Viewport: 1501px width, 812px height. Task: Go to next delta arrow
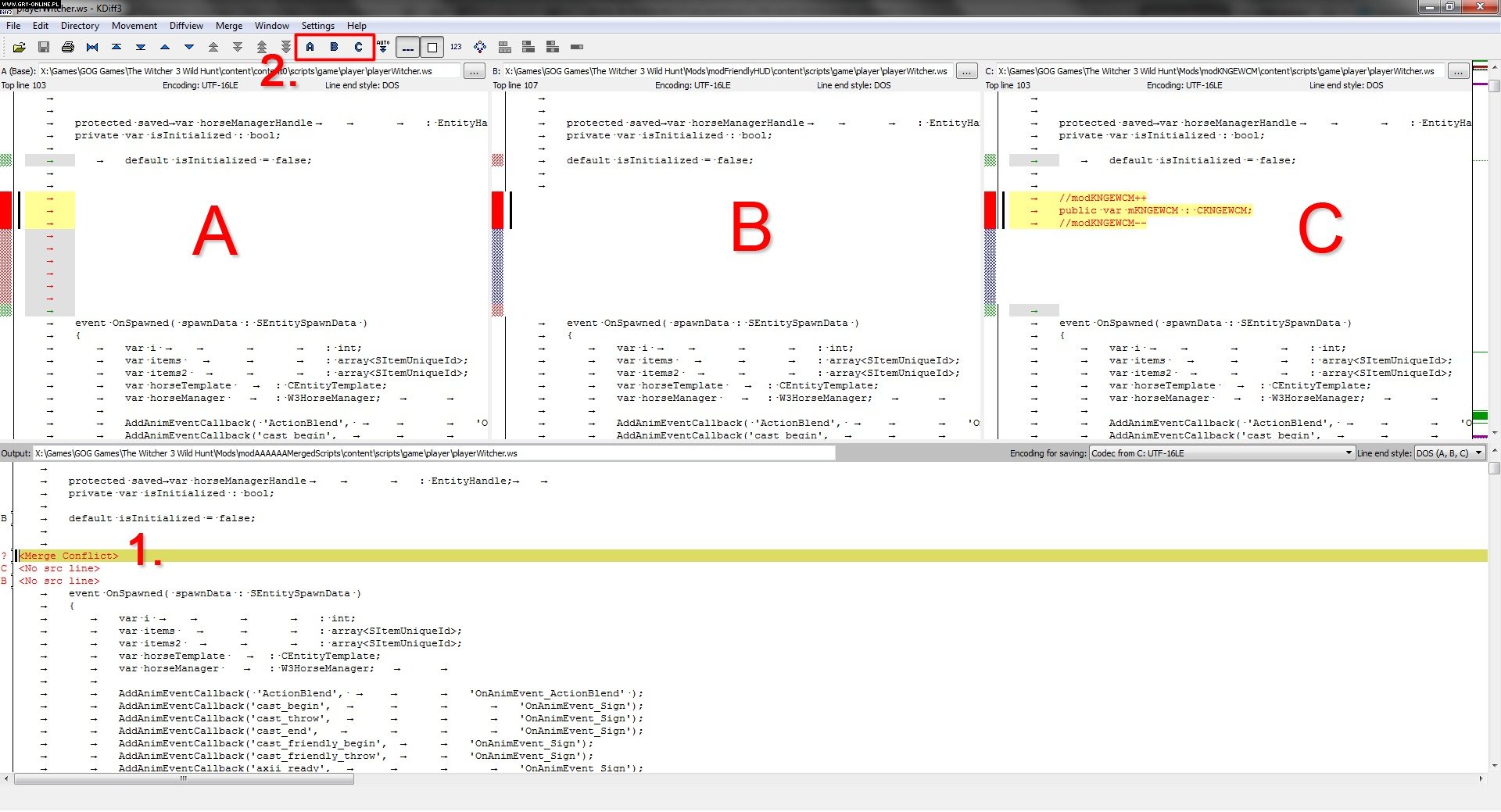[188, 47]
